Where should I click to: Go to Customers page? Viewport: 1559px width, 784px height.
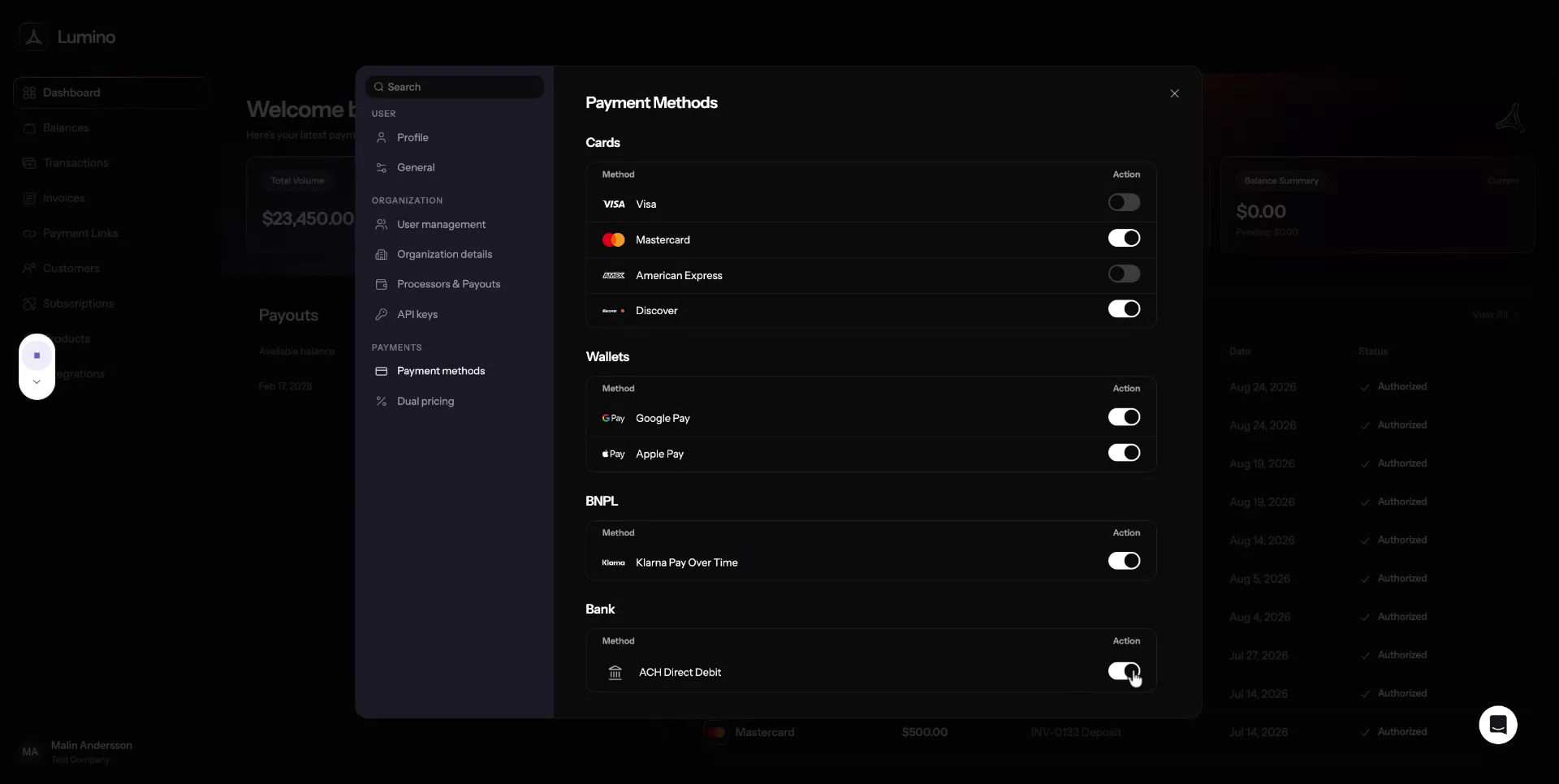pyautogui.click(x=110, y=269)
